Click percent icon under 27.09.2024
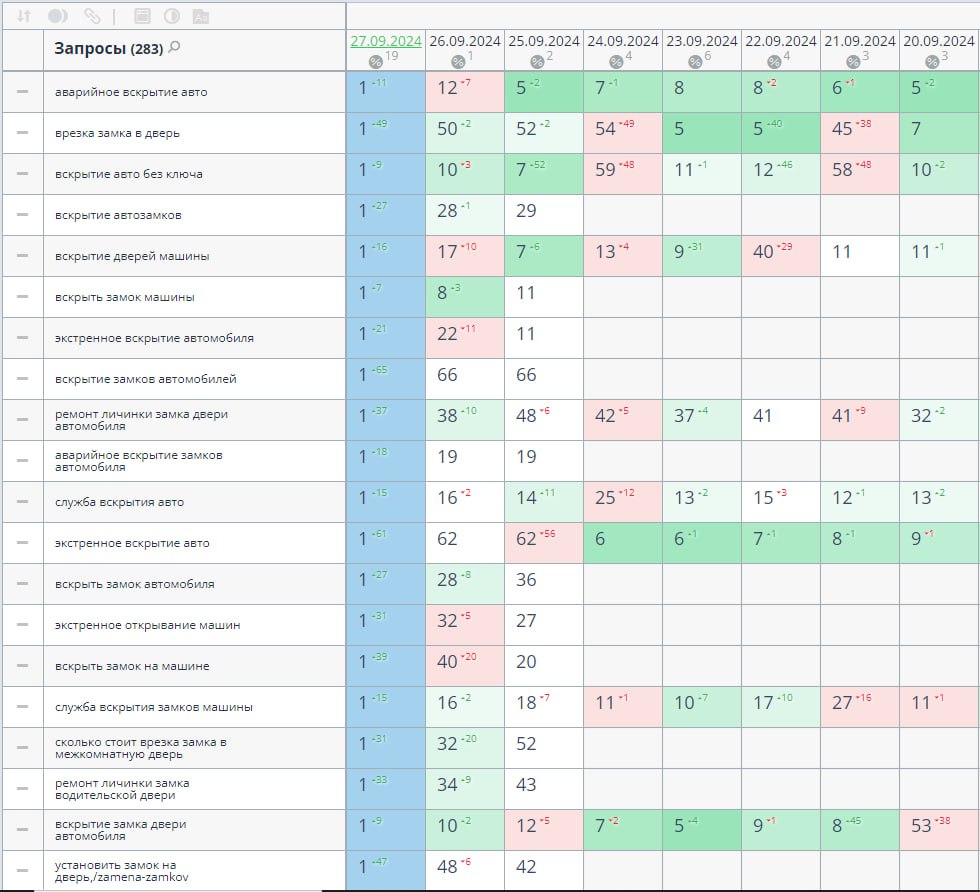 pos(375,62)
